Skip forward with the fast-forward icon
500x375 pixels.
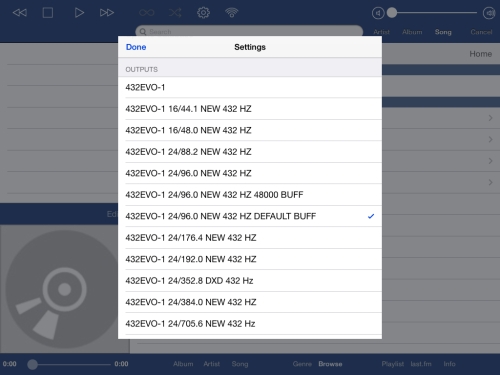(107, 13)
